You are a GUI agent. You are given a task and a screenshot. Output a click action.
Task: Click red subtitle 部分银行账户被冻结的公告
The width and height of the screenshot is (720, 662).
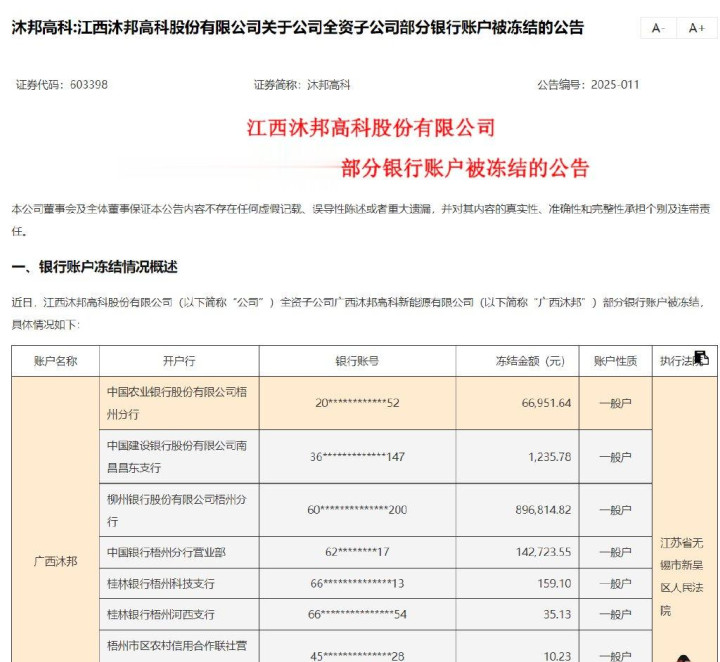pyautogui.click(x=465, y=168)
